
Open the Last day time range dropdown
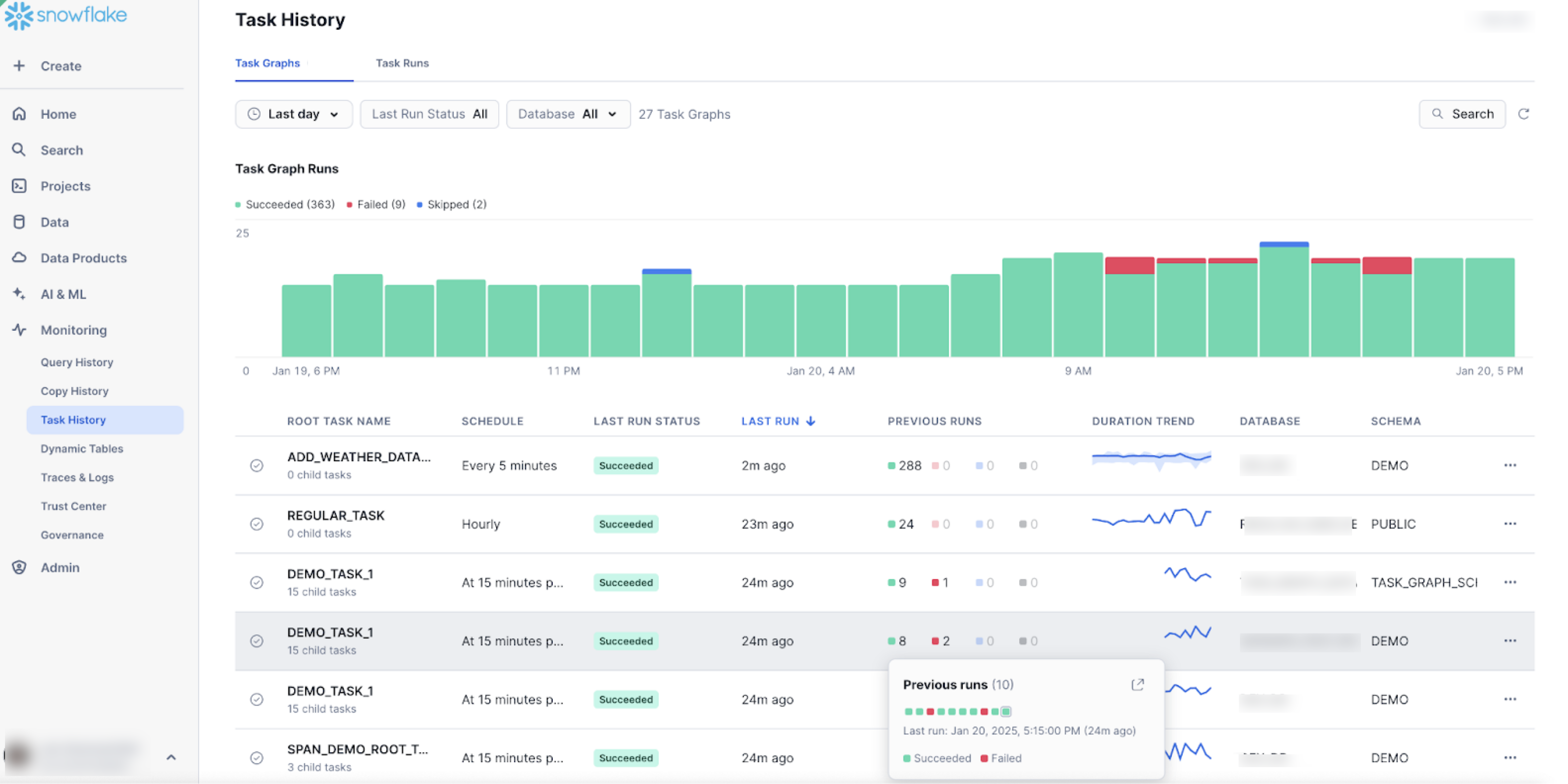pos(293,114)
